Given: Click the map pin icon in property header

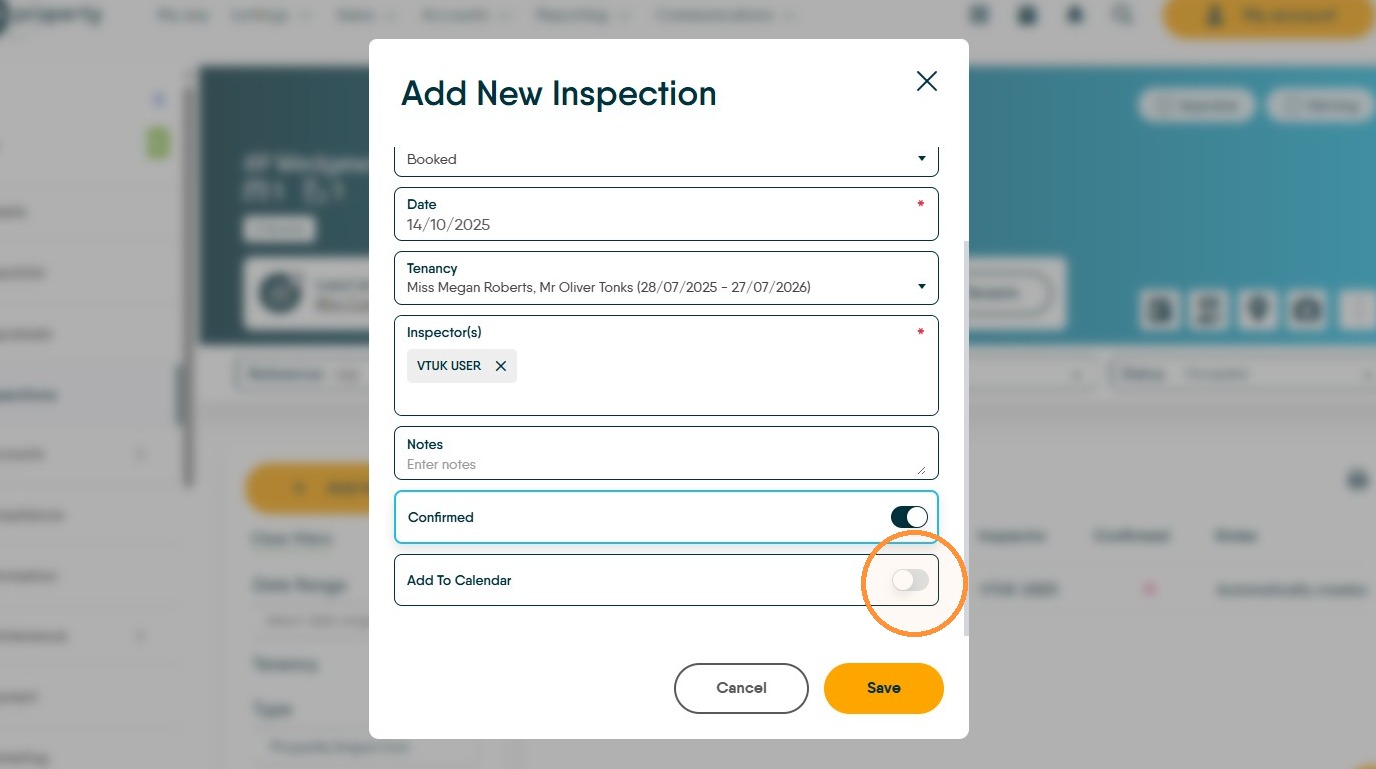Looking at the screenshot, I should [1257, 310].
